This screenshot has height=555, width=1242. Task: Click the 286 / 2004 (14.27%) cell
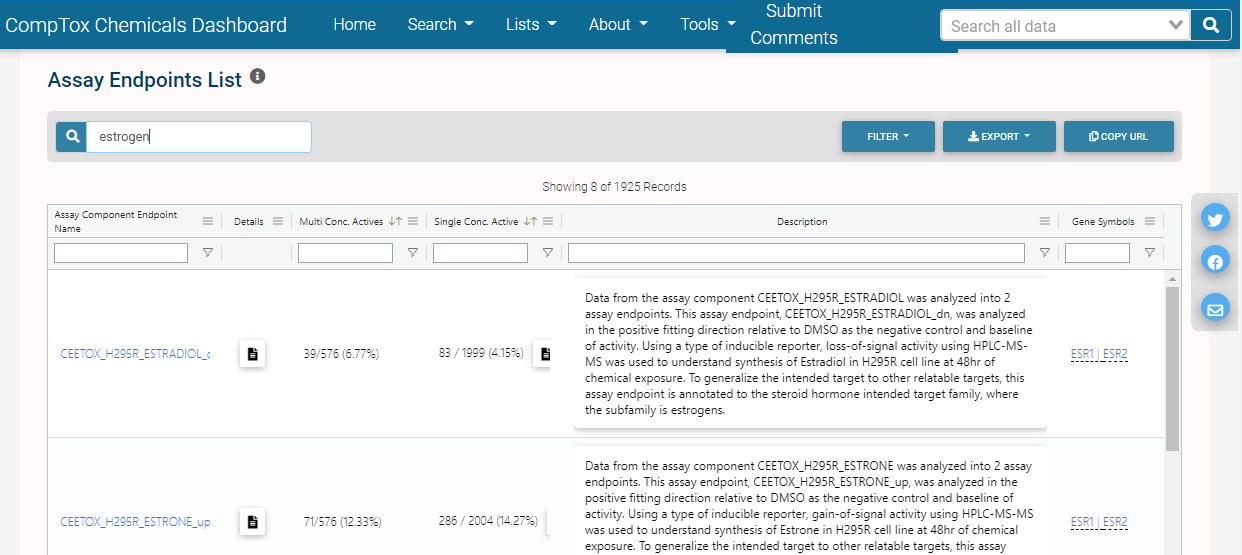[x=488, y=521]
